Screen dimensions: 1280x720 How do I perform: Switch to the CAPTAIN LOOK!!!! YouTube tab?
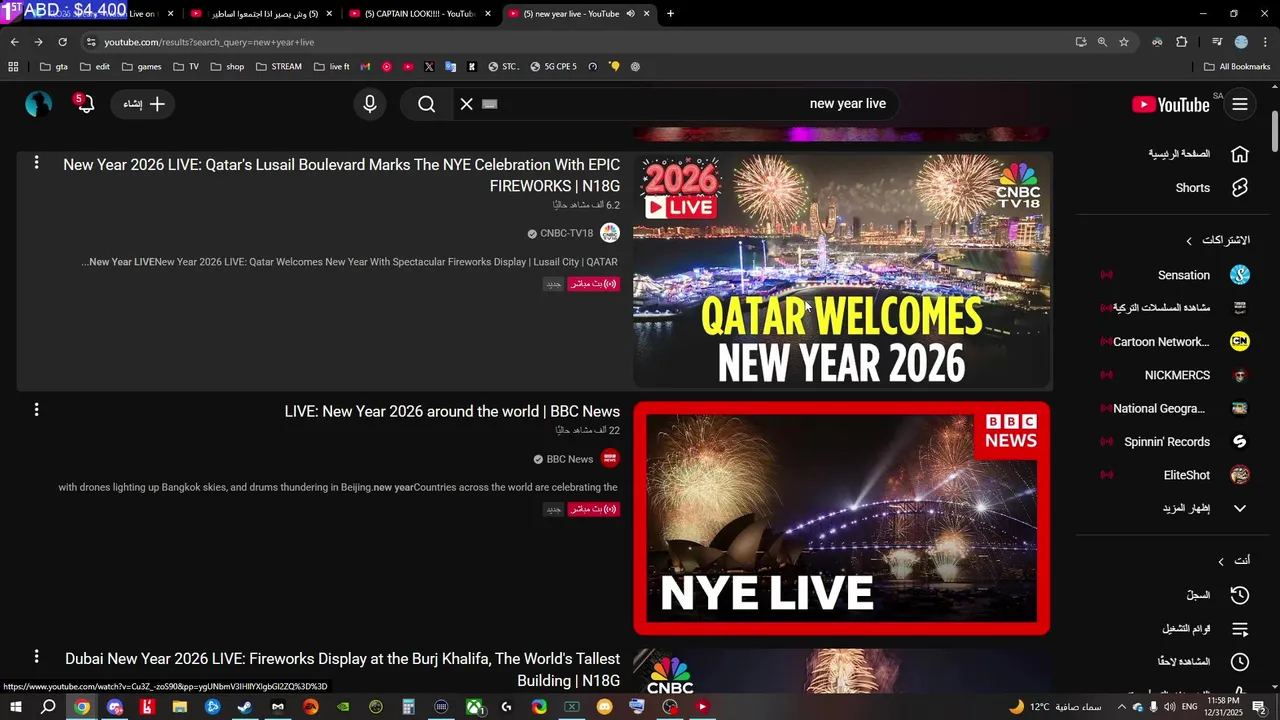[420, 14]
